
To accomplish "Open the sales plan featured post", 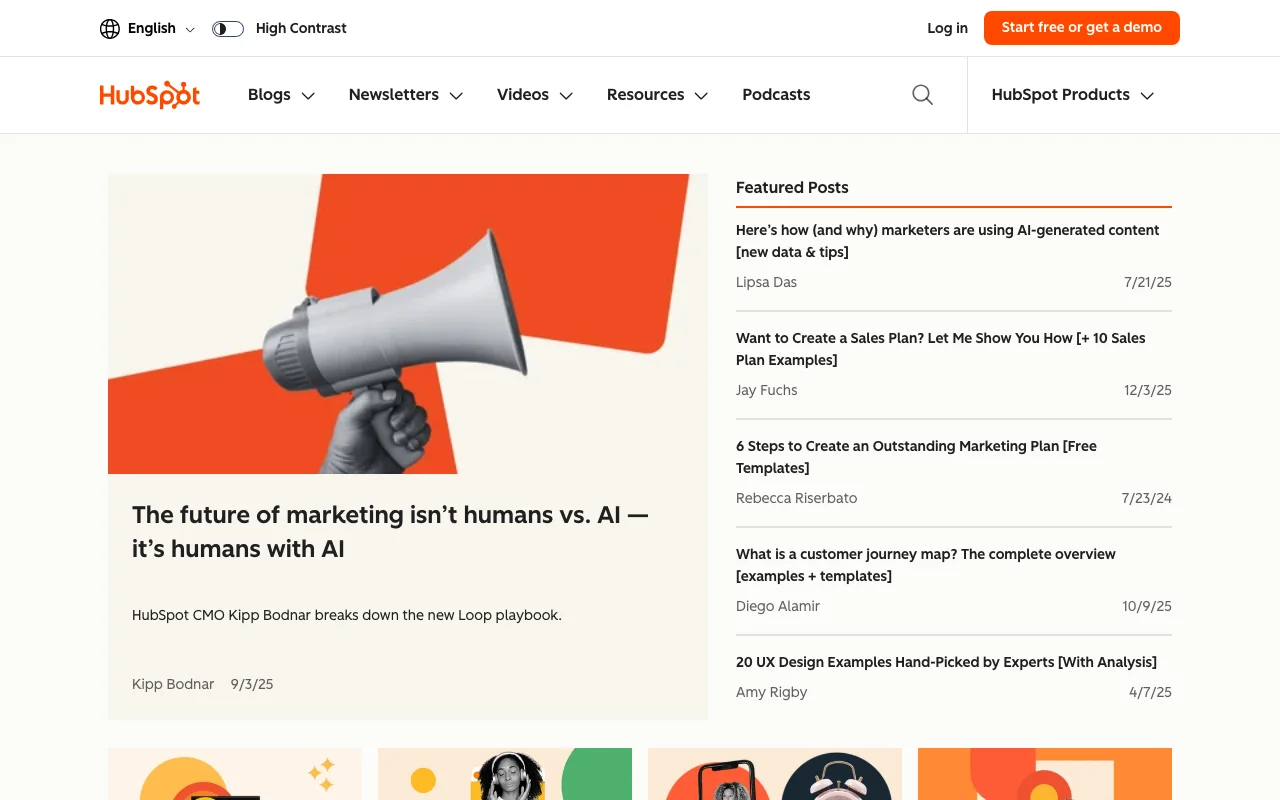I will (x=939, y=349).
